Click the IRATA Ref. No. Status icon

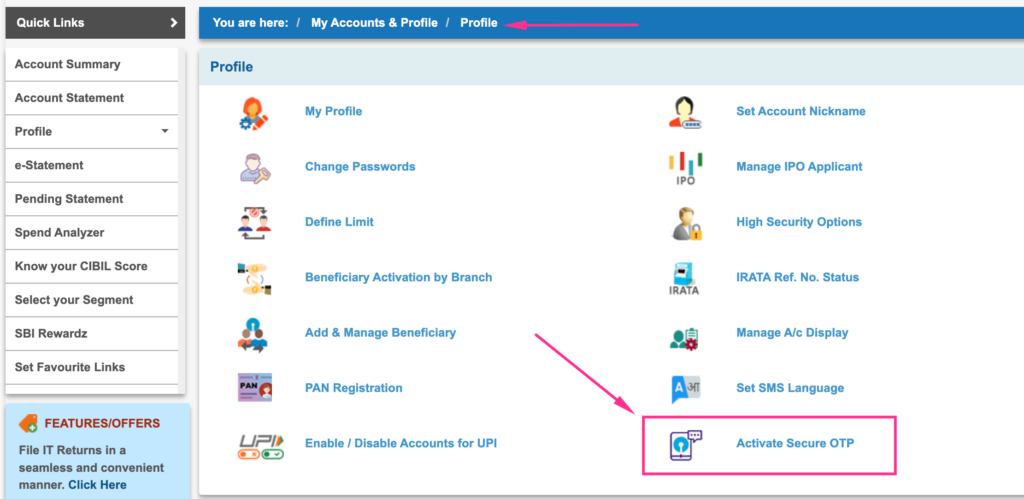click(685, 277)
